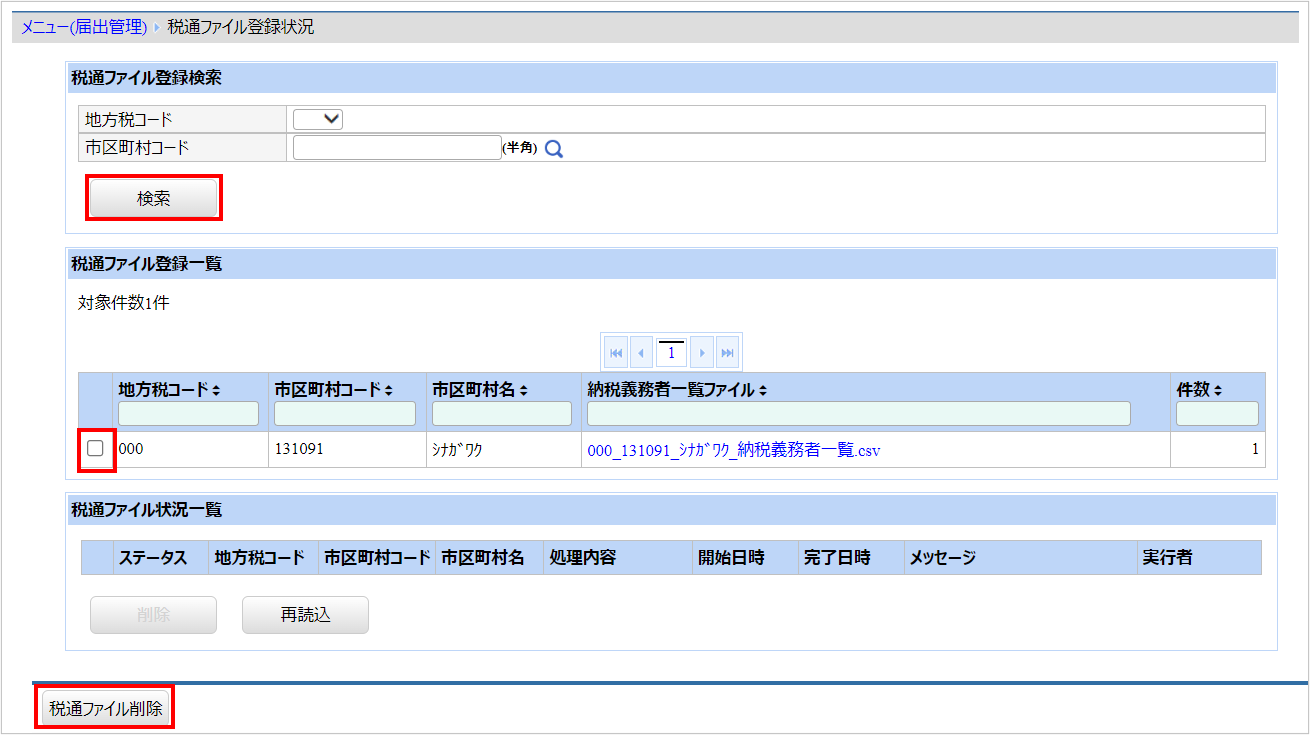Sort by 市区町村名 column arrows
The width and height of the screenshot is (1310, 735).
pyautogui.click(x=523, y=390)
